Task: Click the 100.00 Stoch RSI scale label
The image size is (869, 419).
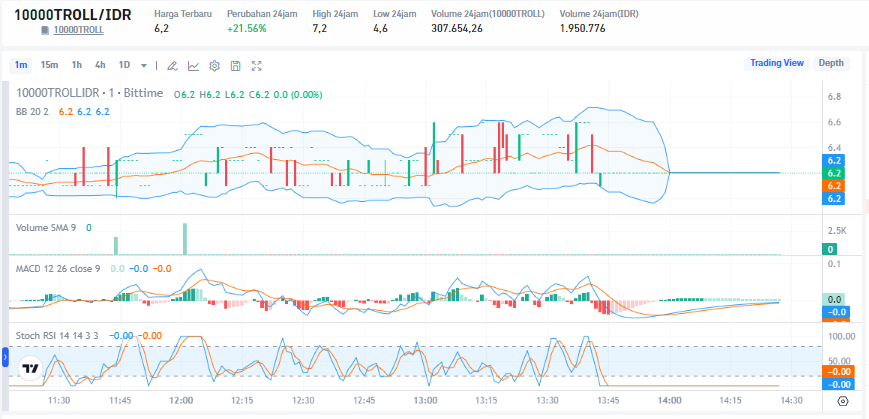Action: pos(840,336)
